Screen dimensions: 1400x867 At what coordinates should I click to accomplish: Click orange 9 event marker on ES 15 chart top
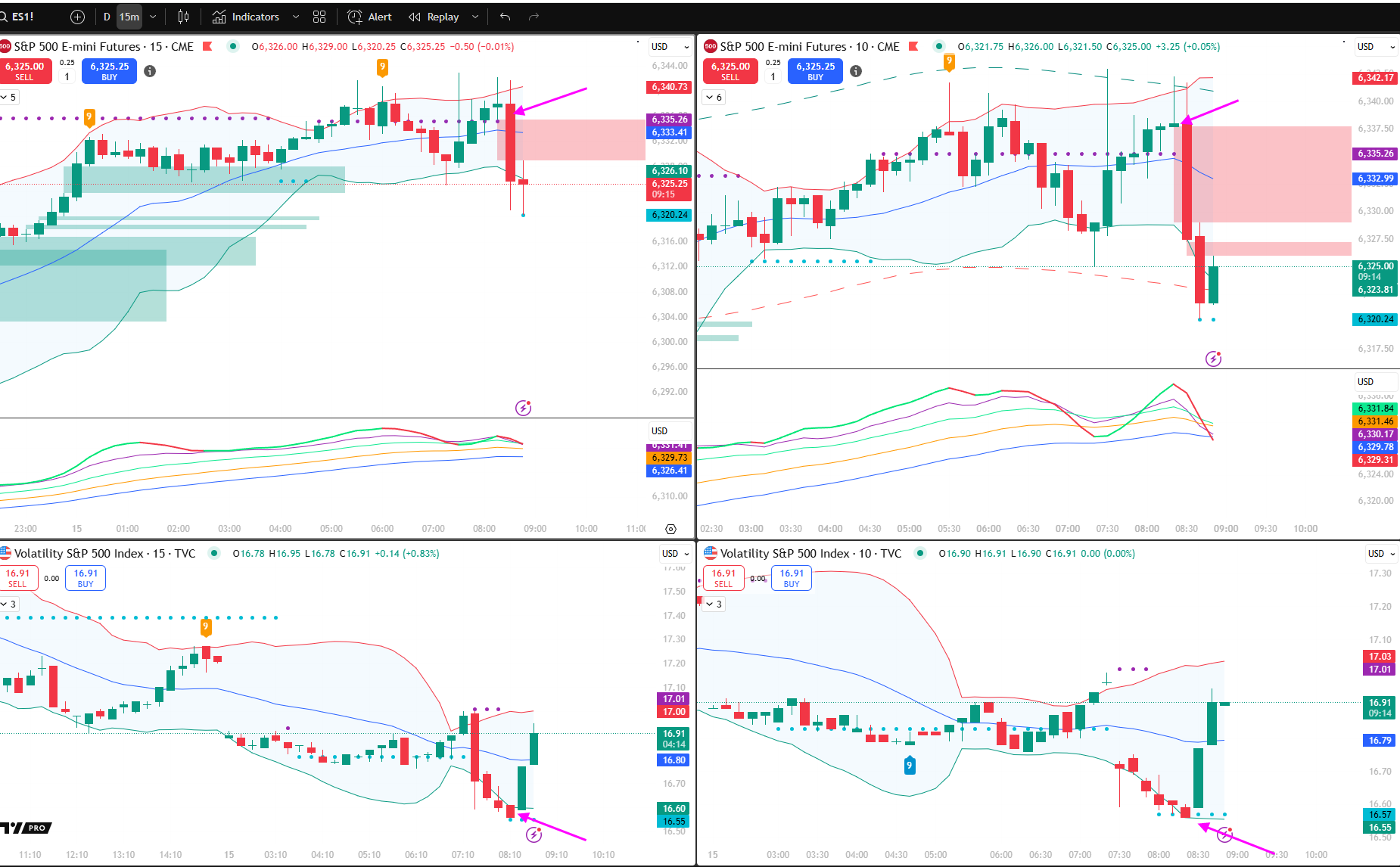point(382,67)
